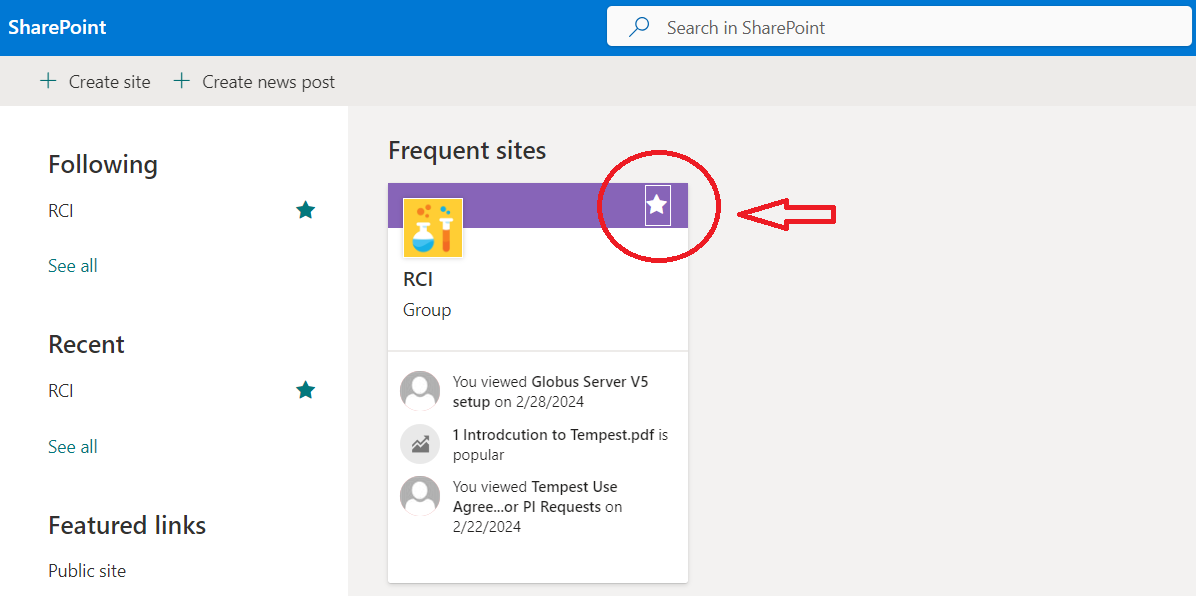Click the Following heading
Image resolution: width=1196 pixels, height=596 pixels.
(103, 164)
